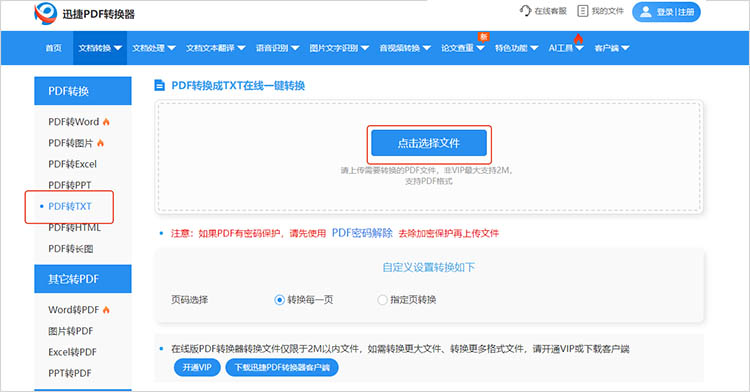Open 文档转换 menu item
The width and height of the screenshot is (750, 392).
coord(100,48)
